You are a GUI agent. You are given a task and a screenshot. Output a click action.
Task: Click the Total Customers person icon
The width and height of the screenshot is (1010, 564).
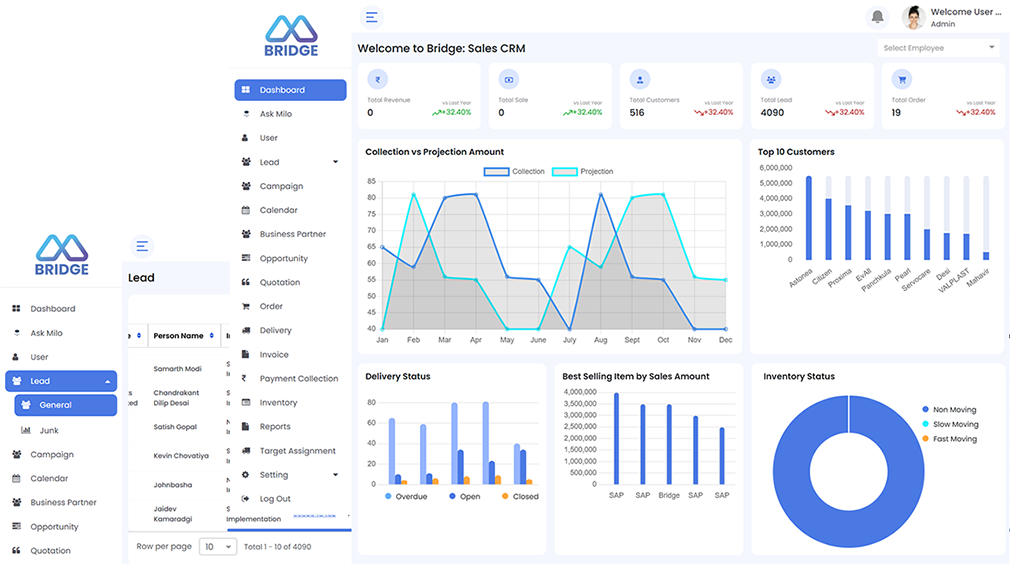[640, 80]
